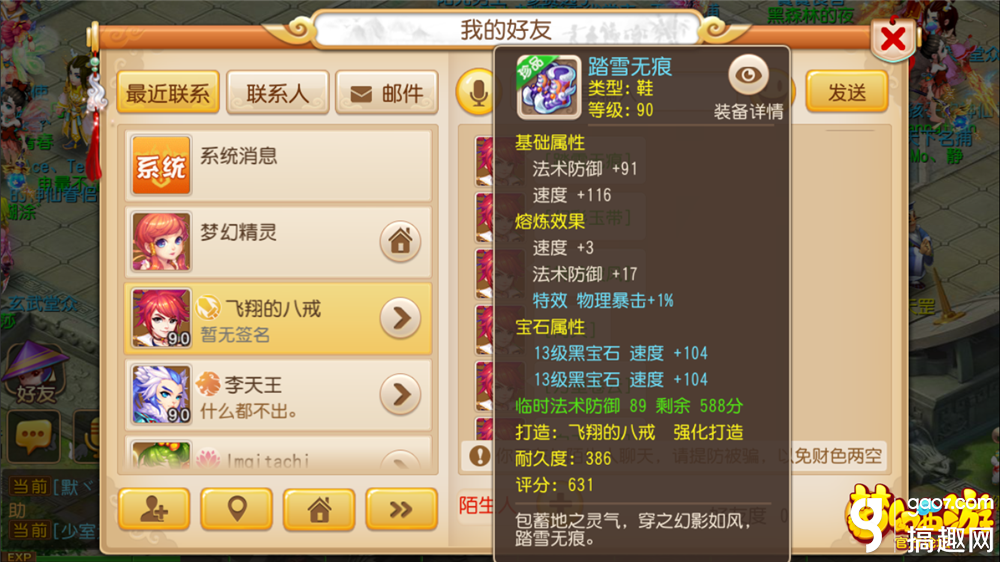Click 李天王's avatar portrait
The height and width of the screenshot is (562, 1000).
[x=161, y=394]
